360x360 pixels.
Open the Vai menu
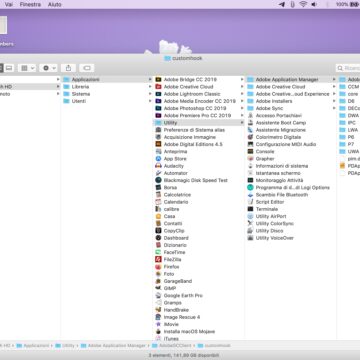point(9,4)
